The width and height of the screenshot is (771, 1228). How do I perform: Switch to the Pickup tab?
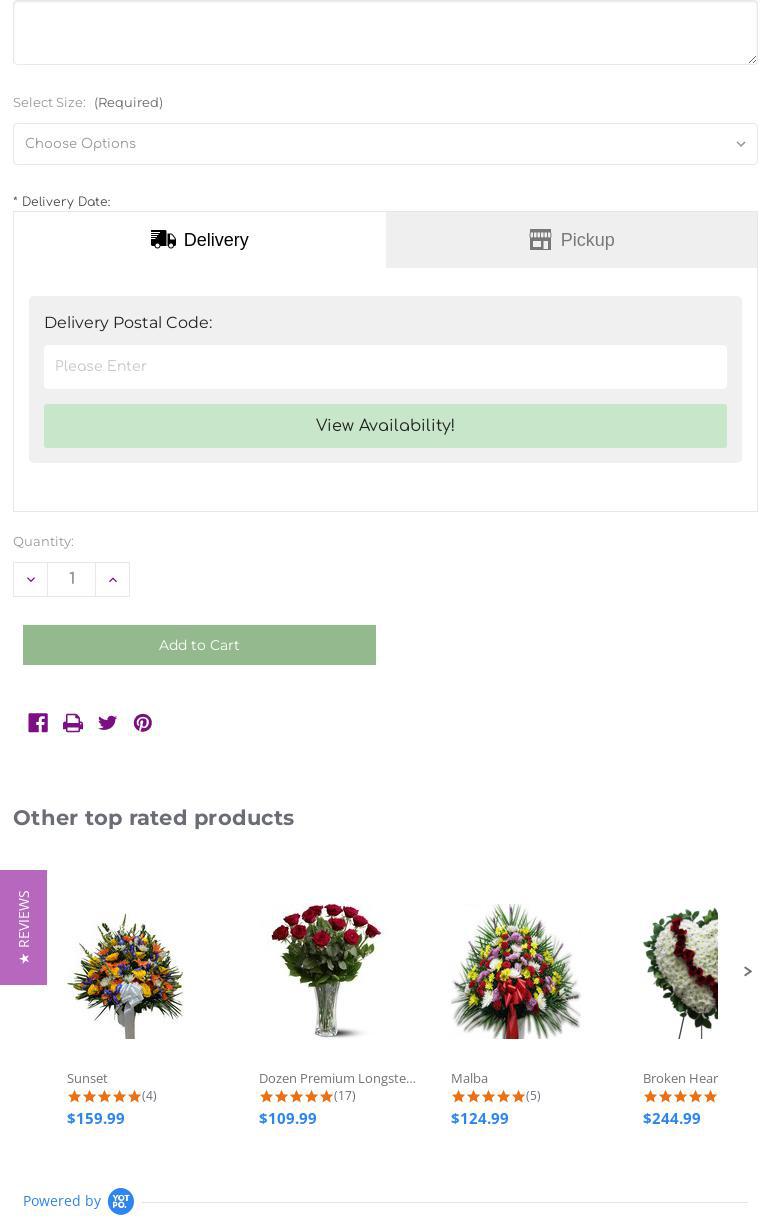[x=572, y=240]
